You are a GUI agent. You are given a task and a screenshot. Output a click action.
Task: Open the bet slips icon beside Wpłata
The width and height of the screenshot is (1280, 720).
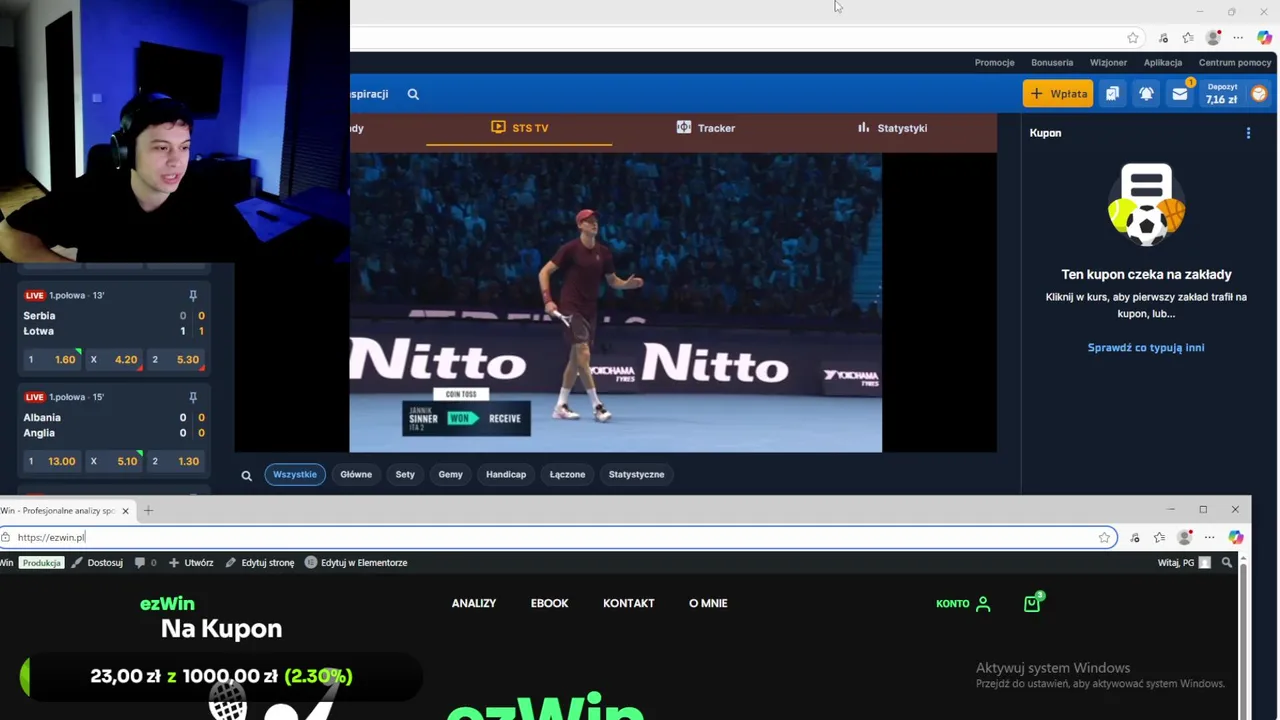1112,94
